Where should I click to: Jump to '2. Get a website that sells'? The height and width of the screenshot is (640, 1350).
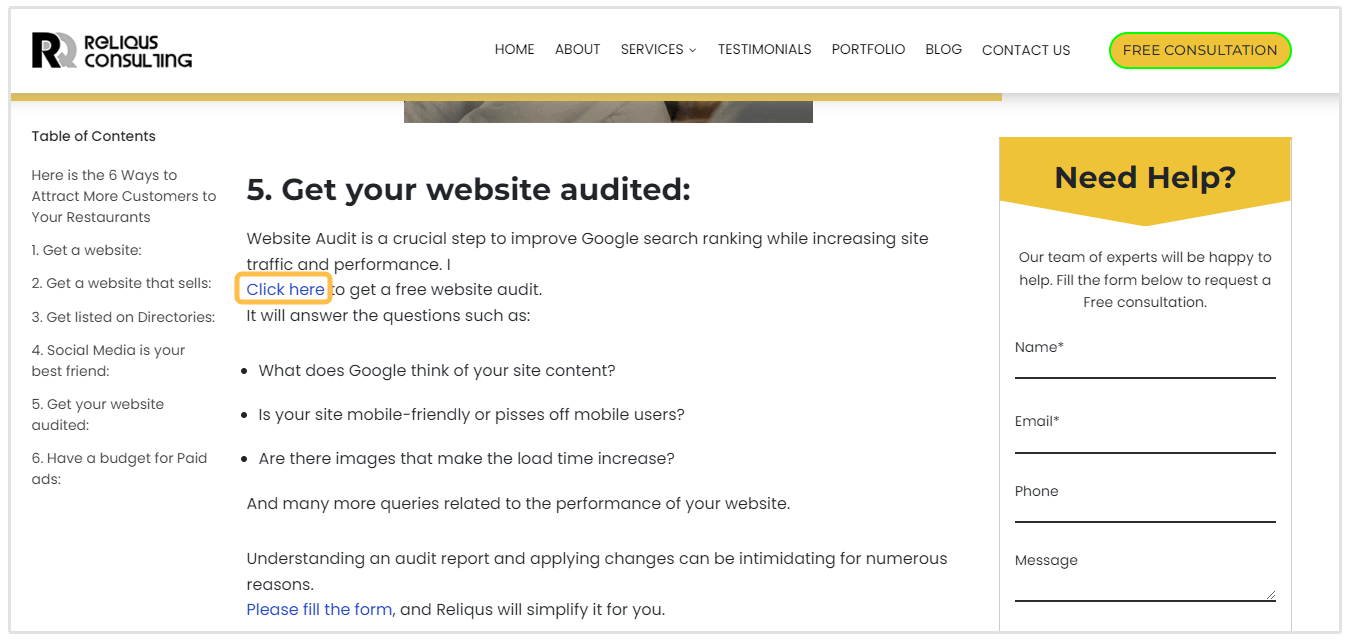(x=121, y=283)
